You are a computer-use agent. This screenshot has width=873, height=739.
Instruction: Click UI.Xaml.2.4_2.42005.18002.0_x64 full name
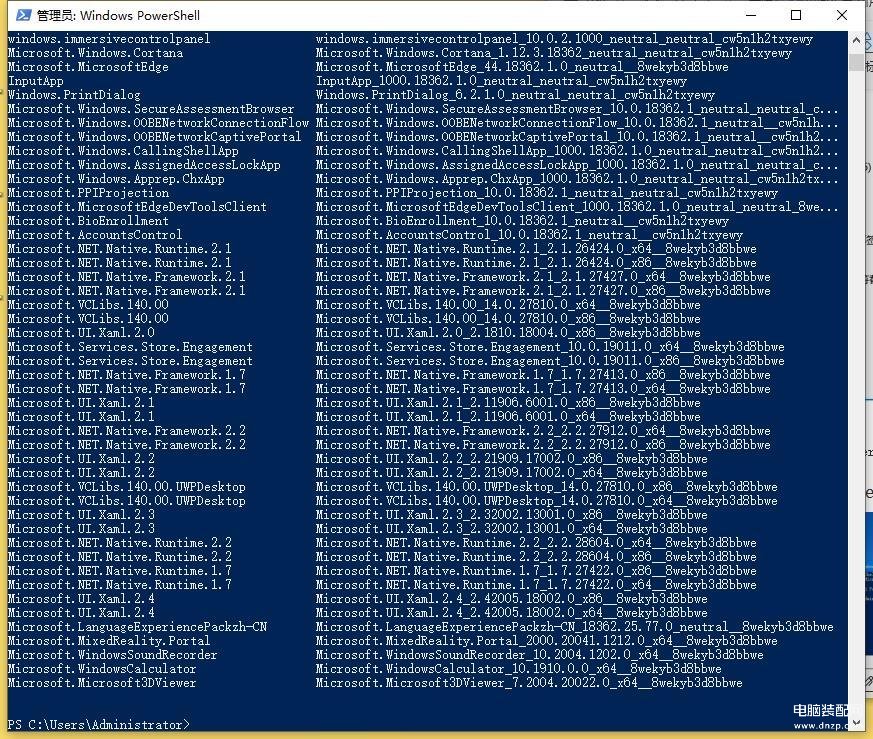[512, 613]
